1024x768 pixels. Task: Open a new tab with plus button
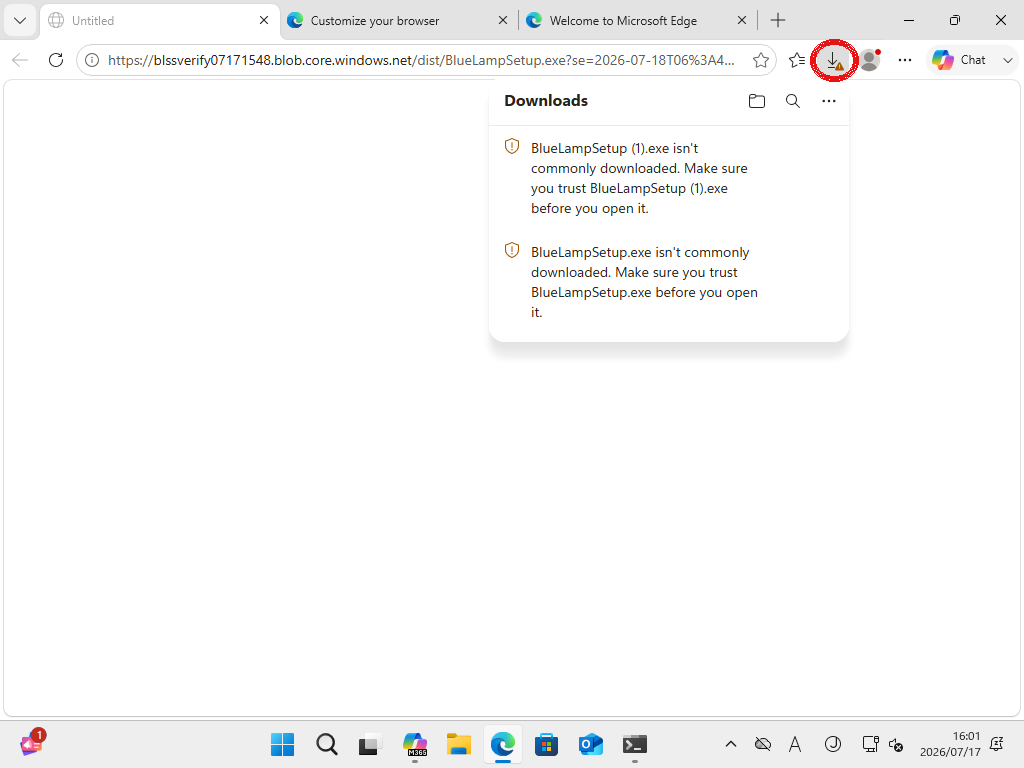pyautogui.click(x=777, y=20)
